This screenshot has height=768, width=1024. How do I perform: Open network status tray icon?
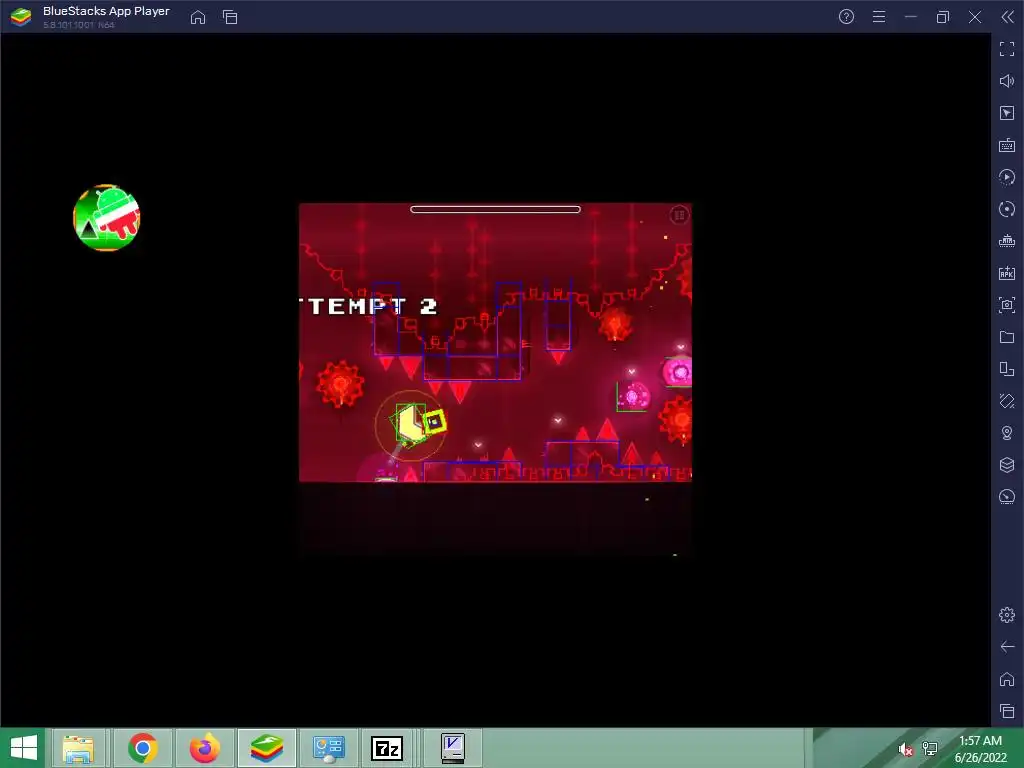coord(930,748)
